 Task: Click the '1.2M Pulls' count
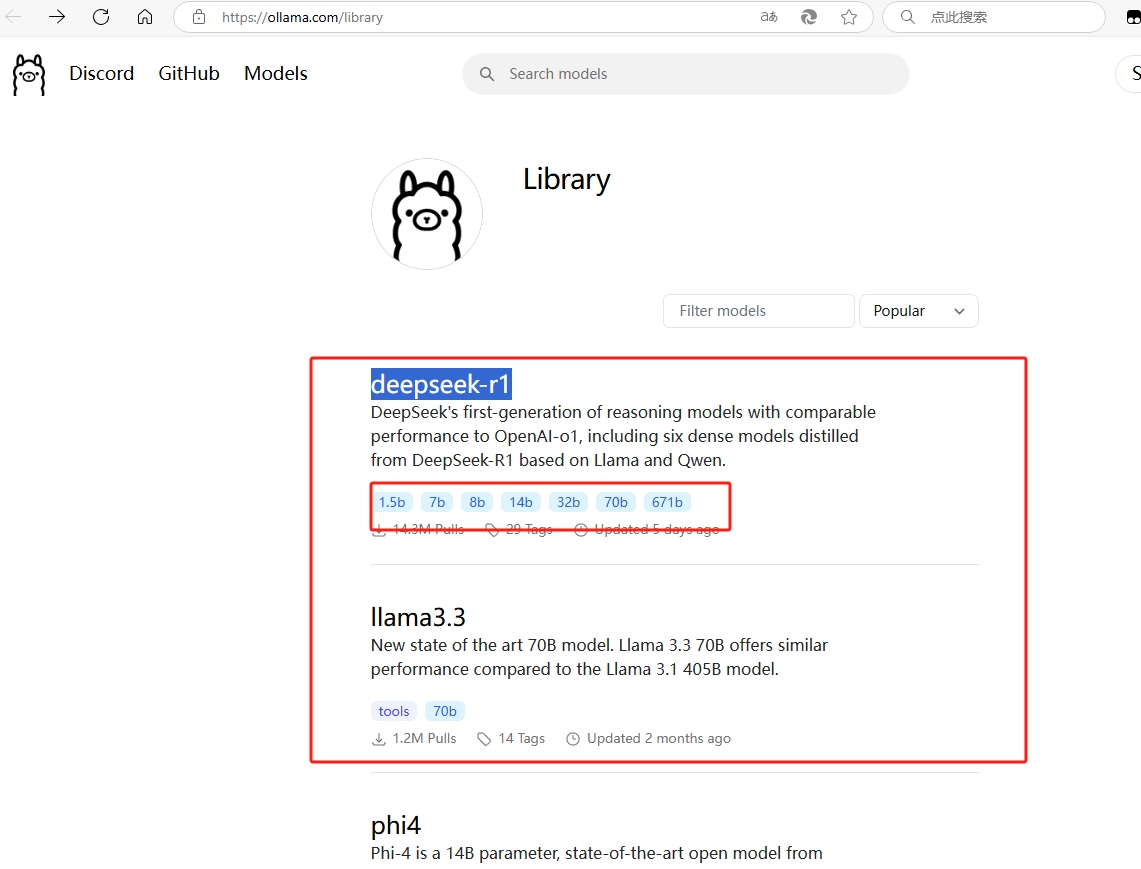[424, 739]
